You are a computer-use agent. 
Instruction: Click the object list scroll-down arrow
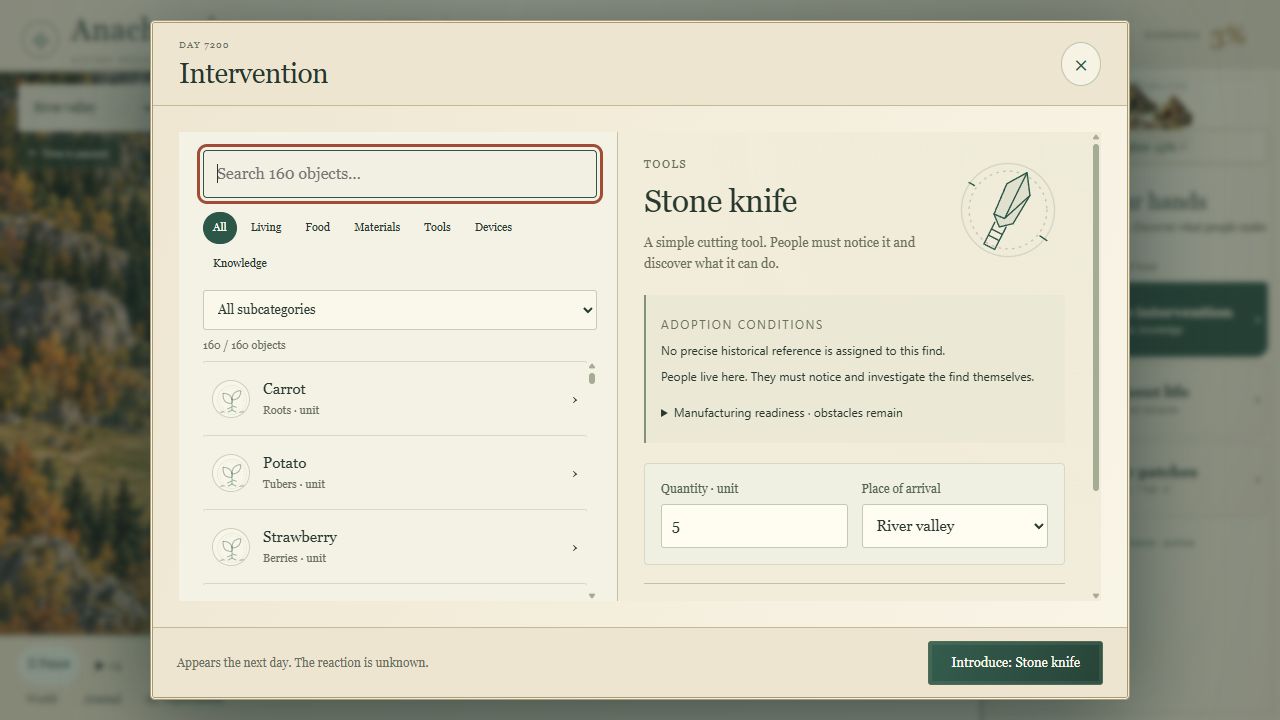592,596
